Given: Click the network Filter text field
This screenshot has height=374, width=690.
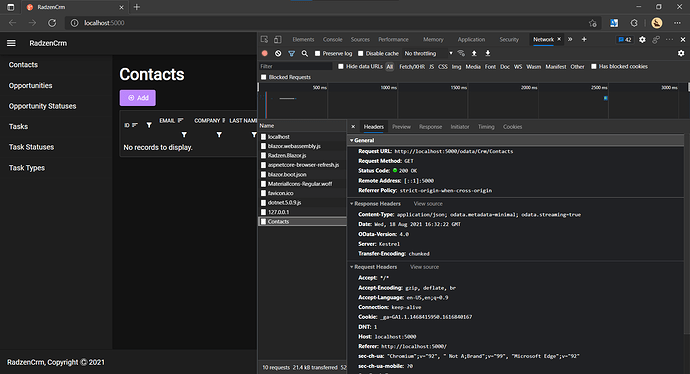Looking at the screenshot, I should [x=296, y=66].
